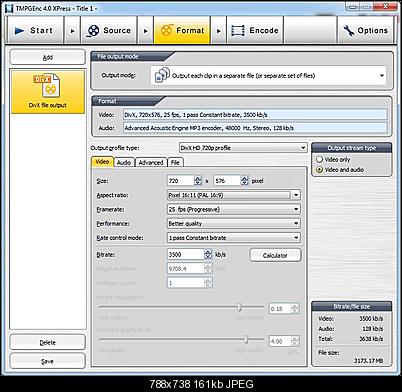Click the 0.18 adjustment value field

[280, 309]
